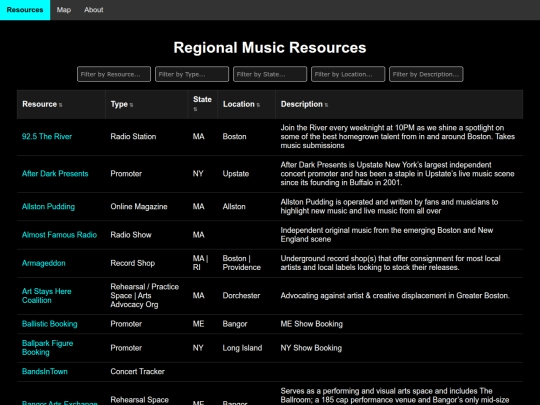Sort by Resource column sort icon

60,105
